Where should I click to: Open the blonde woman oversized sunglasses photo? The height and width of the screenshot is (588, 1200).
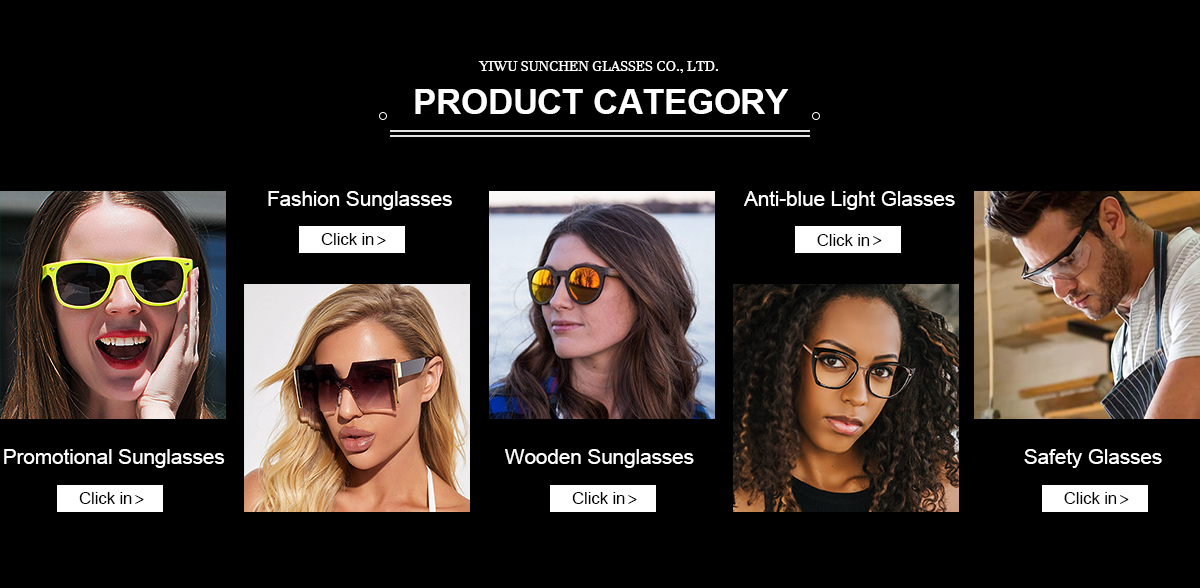click(x=357, y=398)
